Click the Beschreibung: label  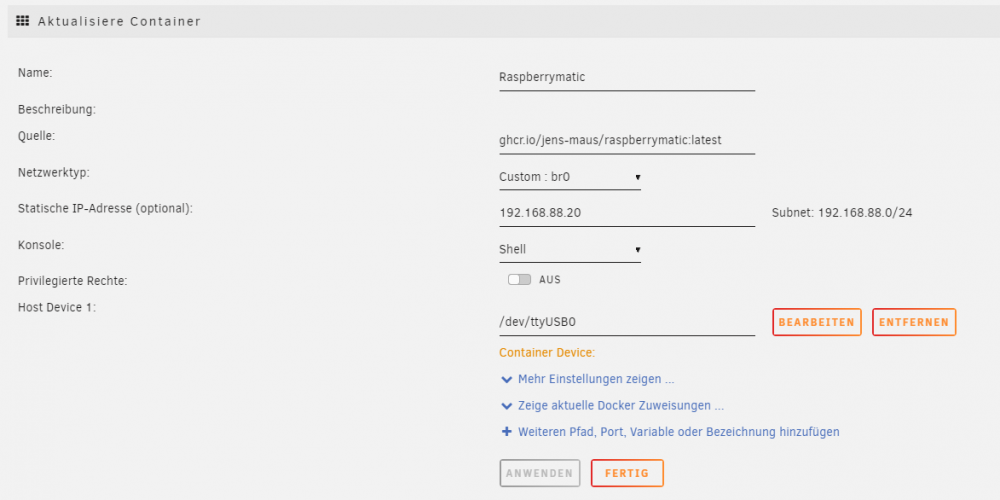[57, 110]
